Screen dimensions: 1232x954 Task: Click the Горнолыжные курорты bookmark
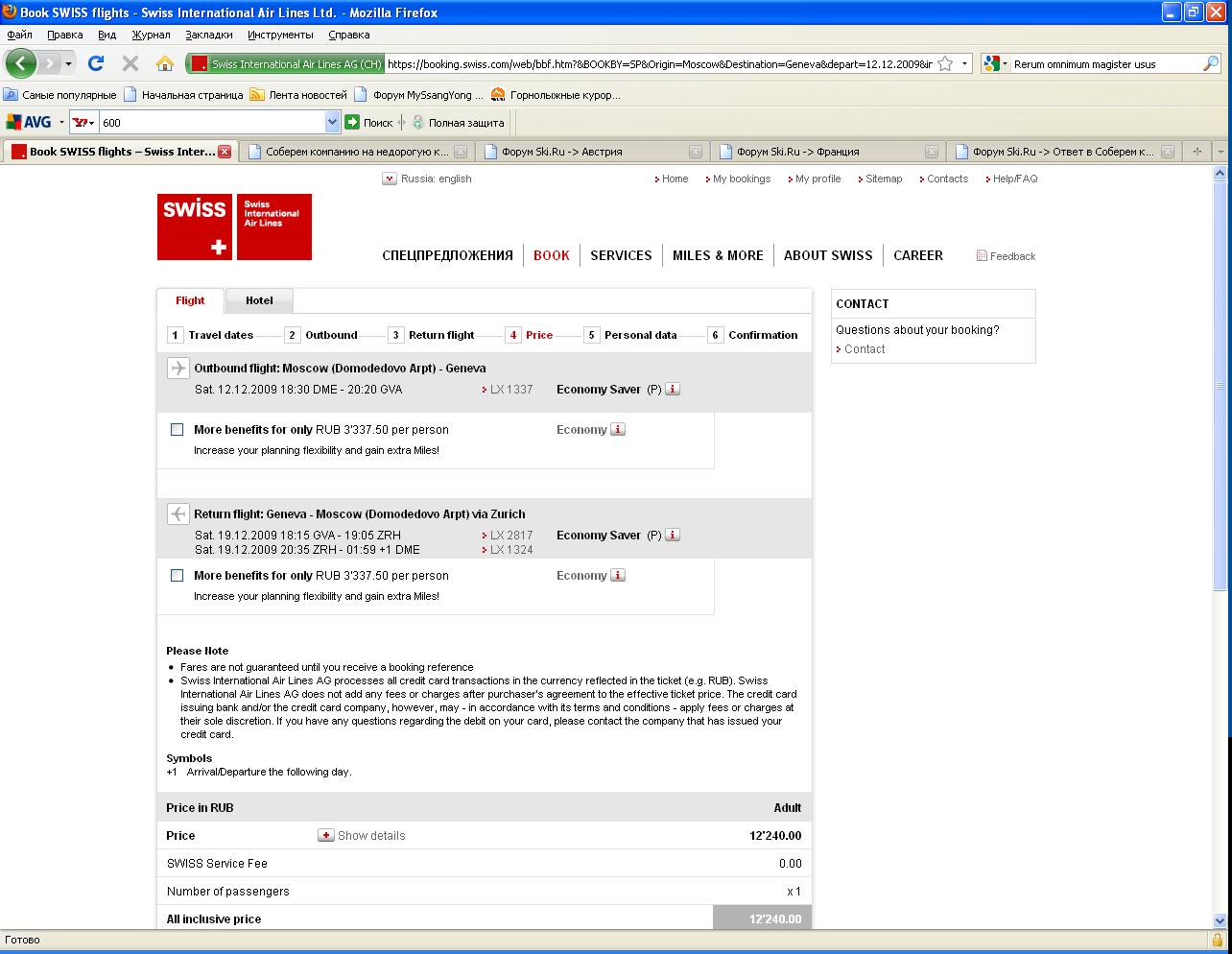click(x=556, y=95)
